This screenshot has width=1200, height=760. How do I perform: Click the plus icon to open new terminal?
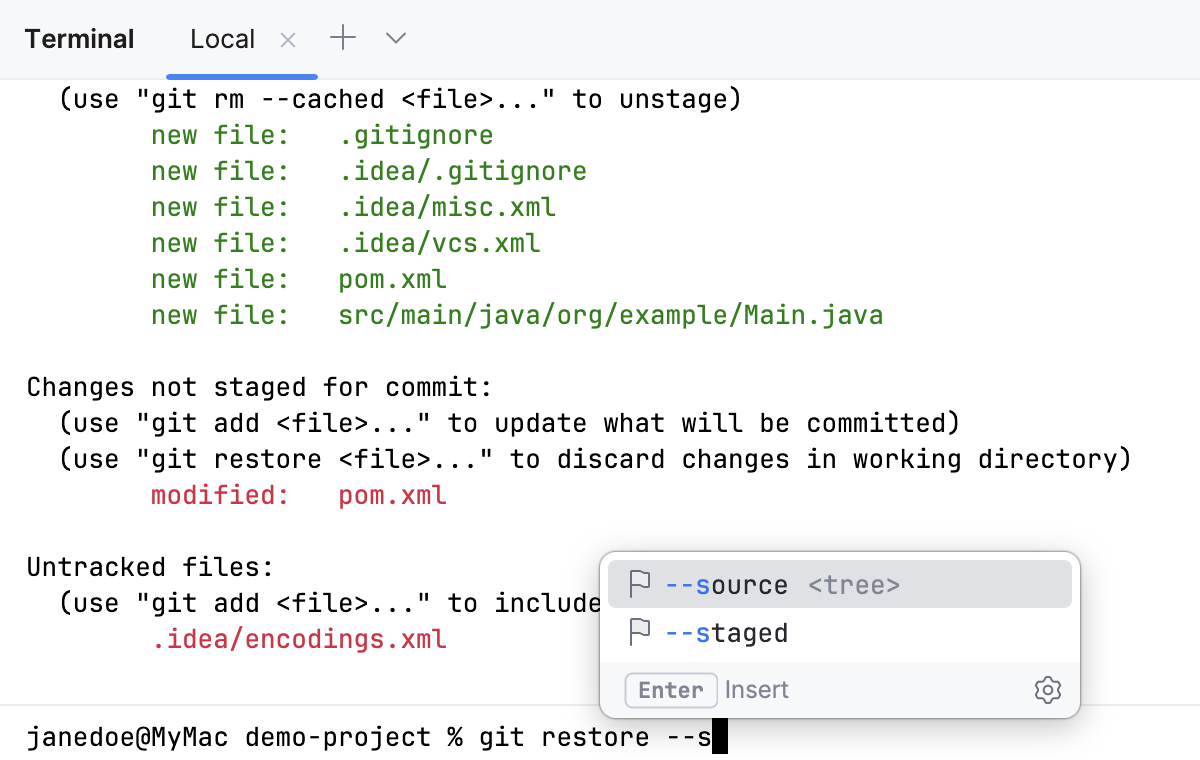(342, 38)
